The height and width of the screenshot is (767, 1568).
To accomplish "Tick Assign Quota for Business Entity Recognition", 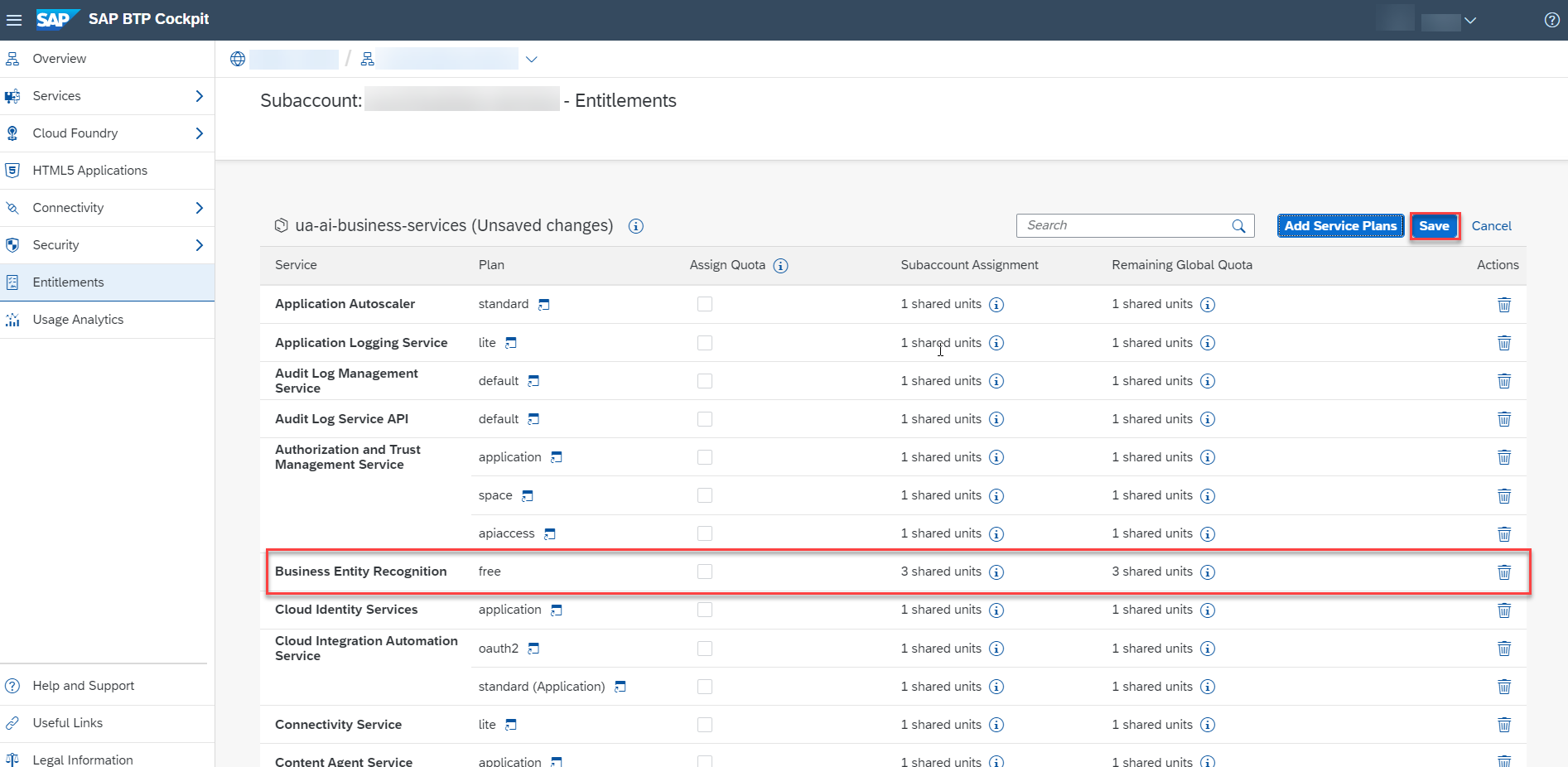I will (x=705, y=572).
